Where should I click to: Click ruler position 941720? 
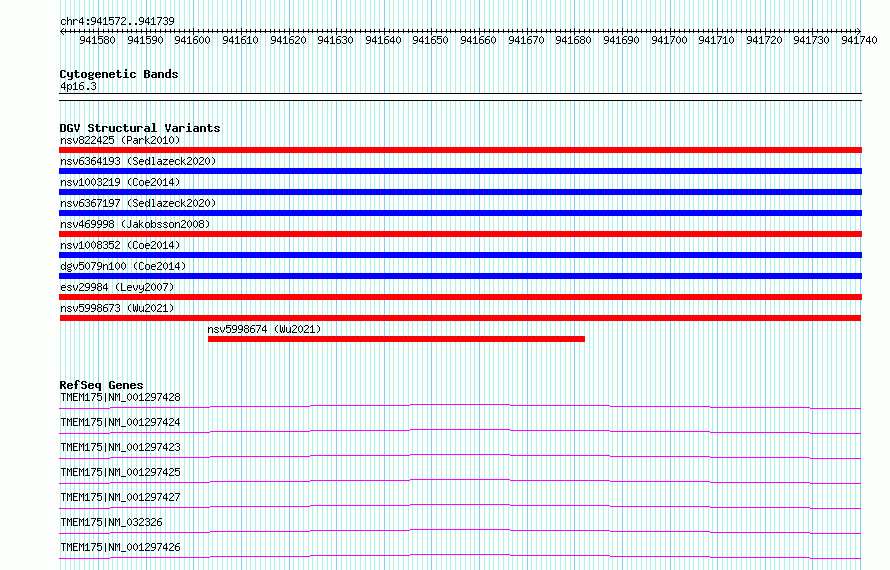[764, 40]
